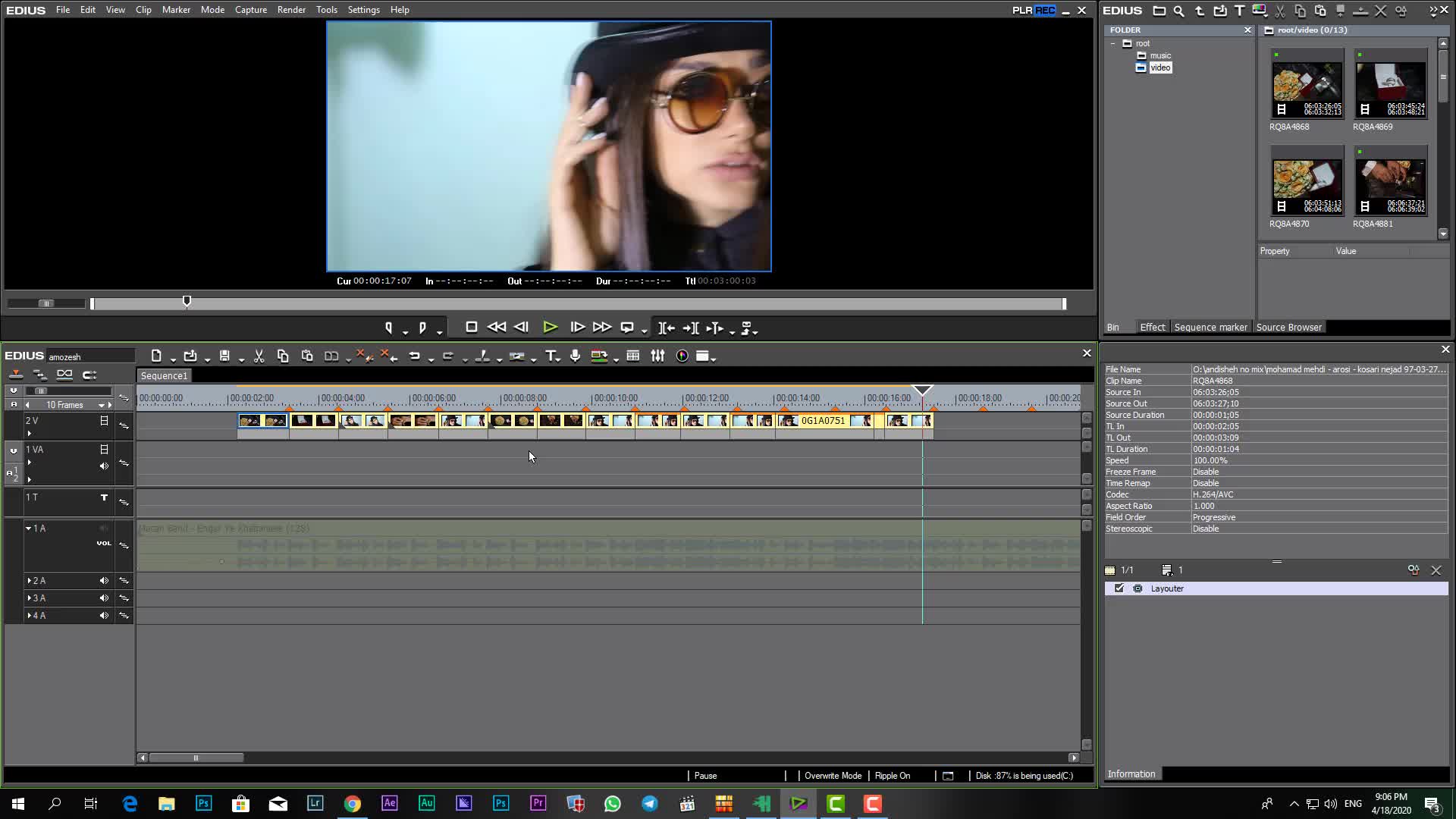The width and height of the screenshot is (1456, 819).
Task: Collapse the root folder tree
Action: pos(1113,43)
